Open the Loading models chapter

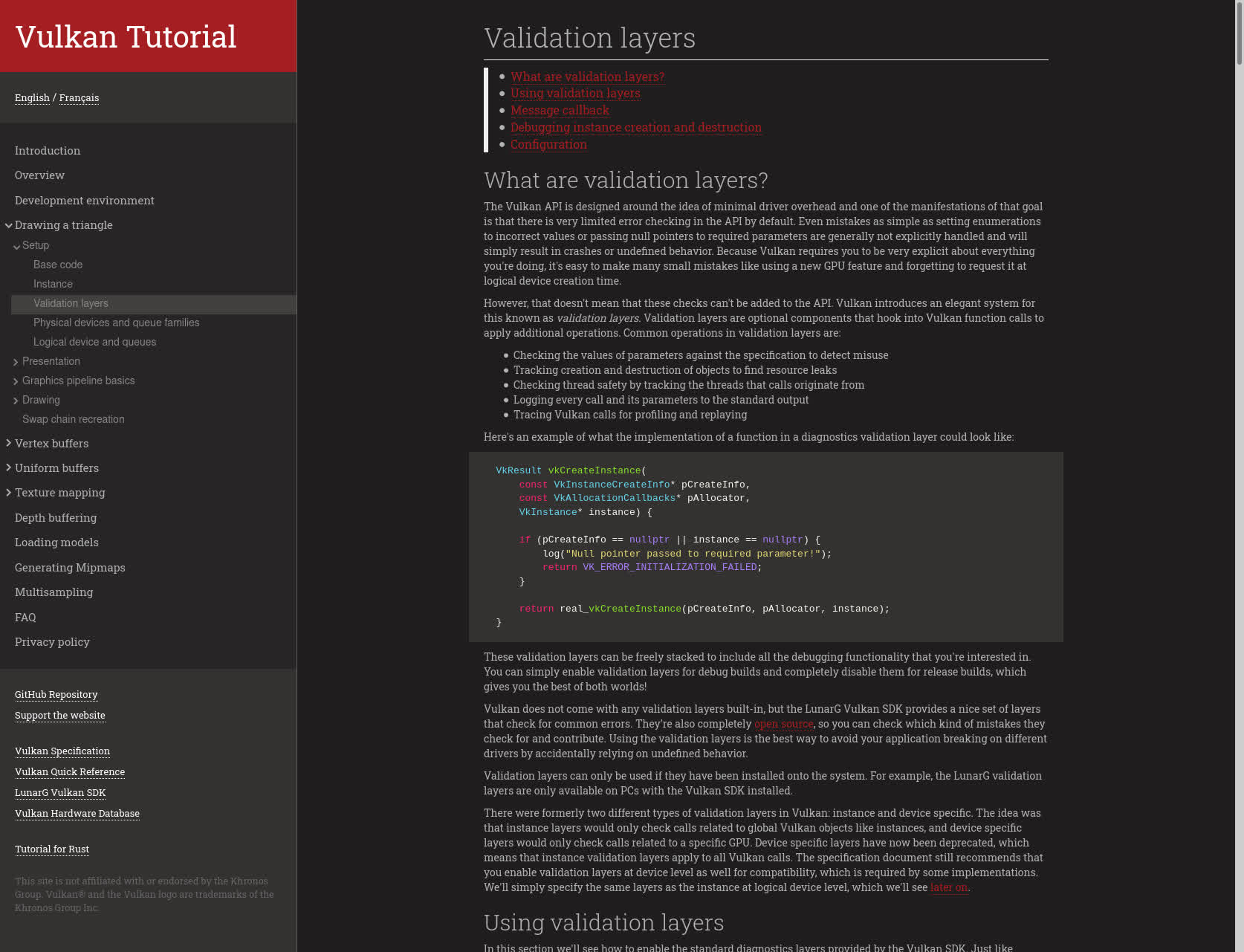tap(56, 542)
